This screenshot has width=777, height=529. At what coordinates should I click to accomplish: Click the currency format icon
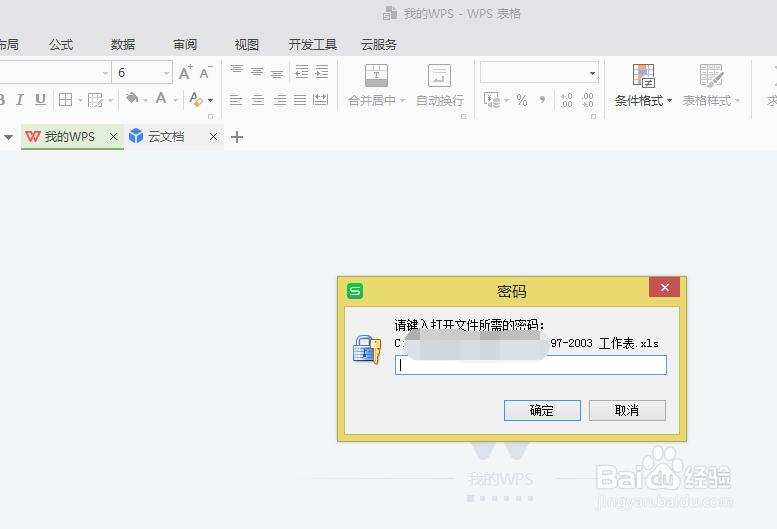click(x=492, y=100)
